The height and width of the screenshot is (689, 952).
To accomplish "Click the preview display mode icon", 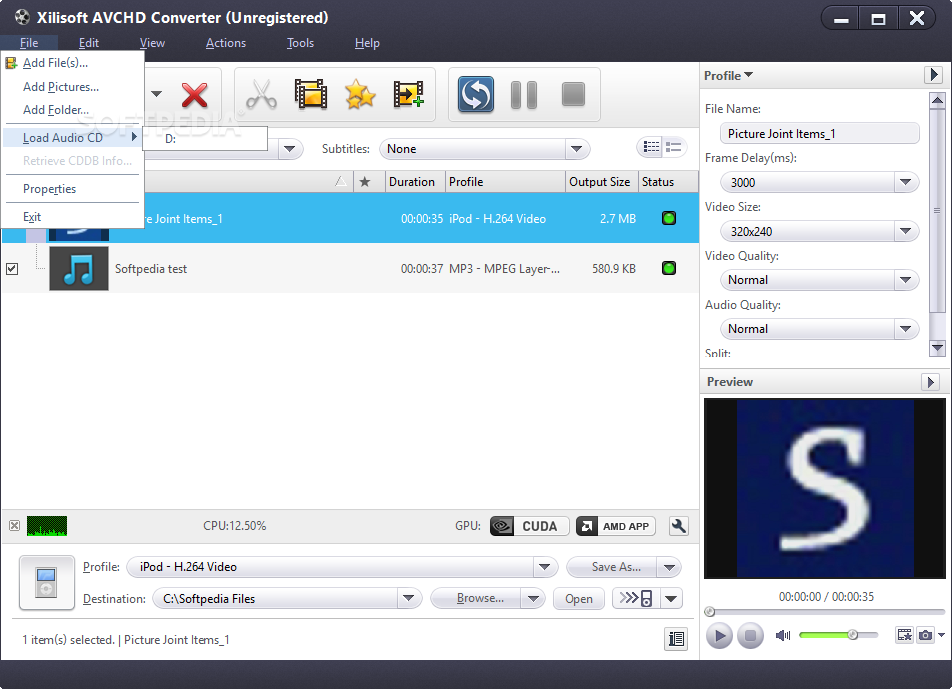I will 904,635.
